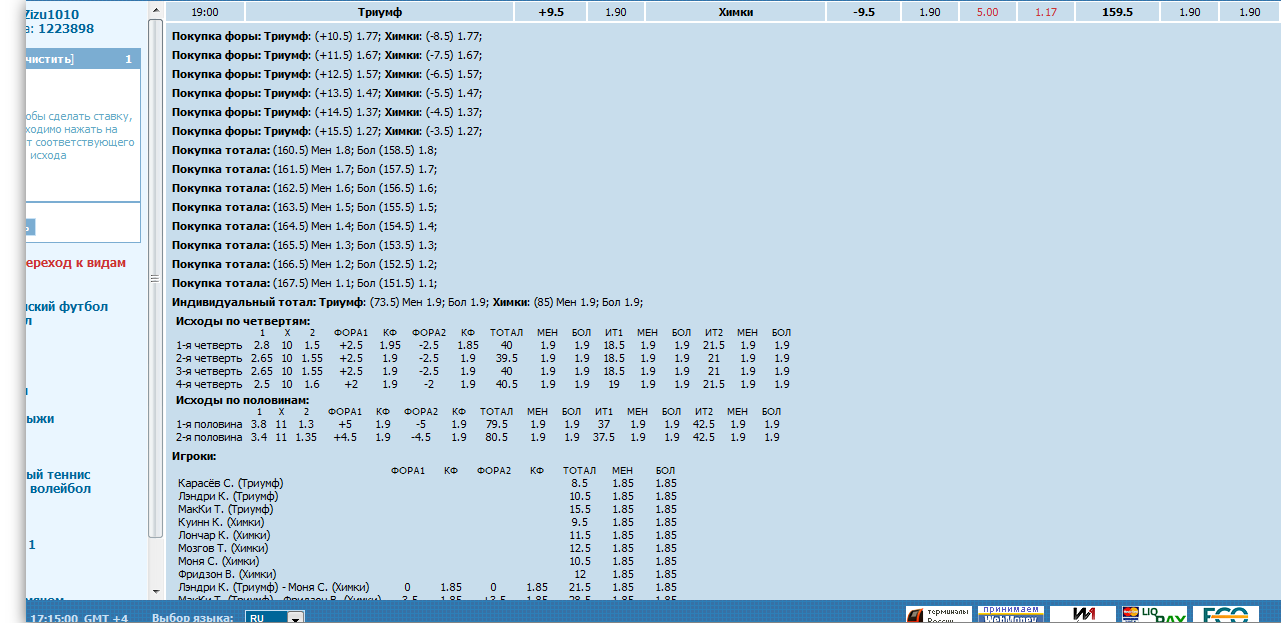
Task: Select 80.5 total in the 2-я половина row
Action: tap(496, 437)
